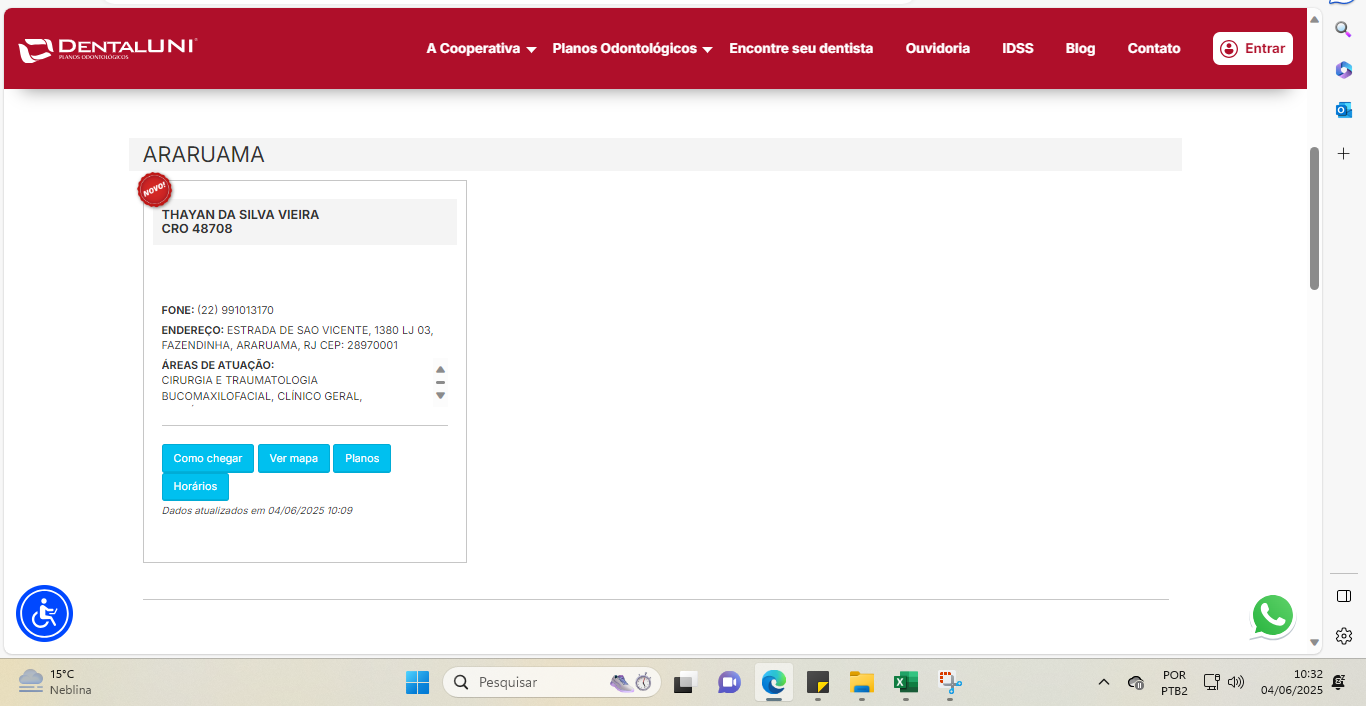Open the sidebar search magnifier icon
The width and height of the screenshot is (1366, 706).
[x=1344, y=29]
